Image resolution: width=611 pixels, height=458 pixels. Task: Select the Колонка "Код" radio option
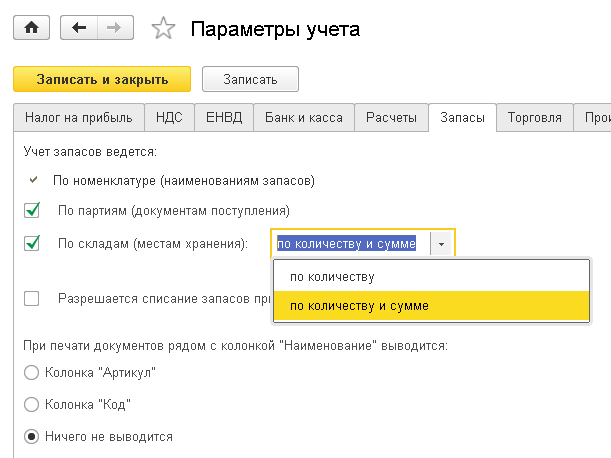coord(31,405)
